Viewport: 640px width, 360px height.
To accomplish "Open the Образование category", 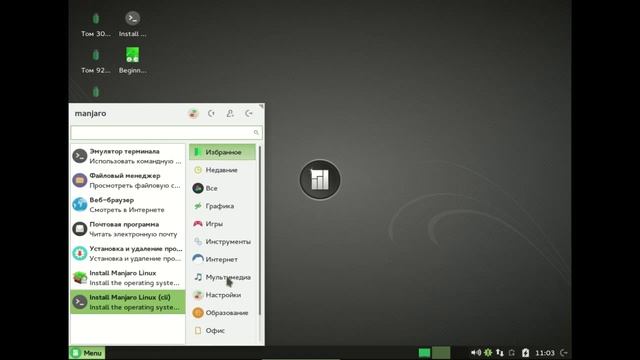I will pos(222,313).
